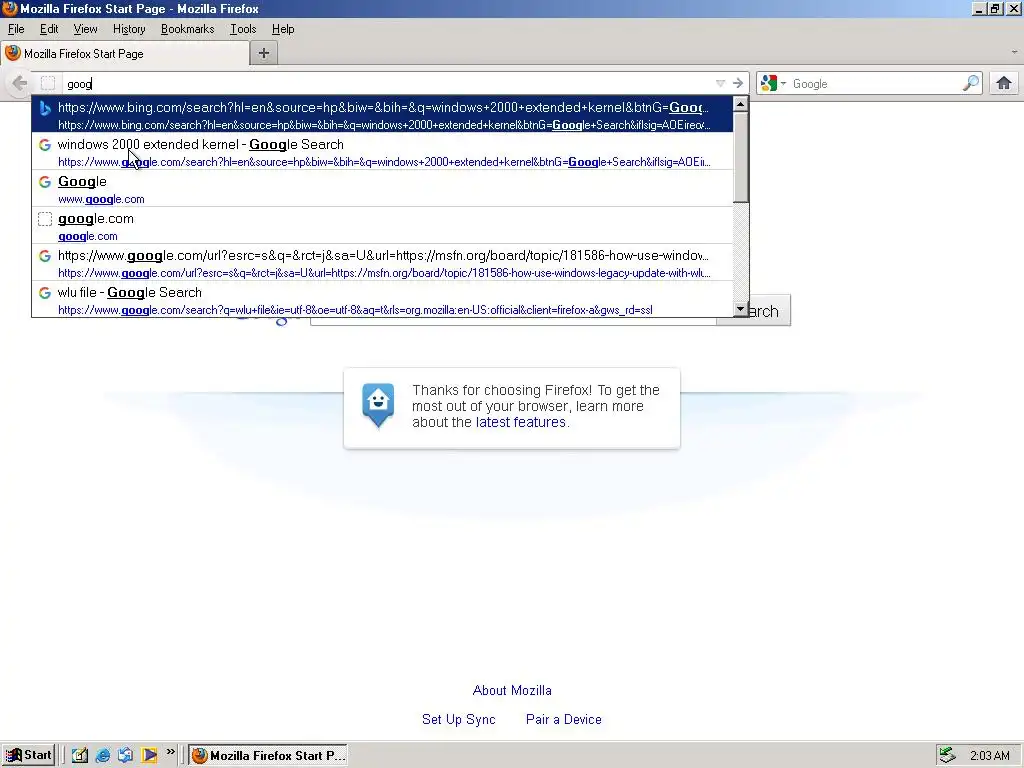Open the search engine selector dropdown
1024x768 pixels.
(x=774, y=84)
